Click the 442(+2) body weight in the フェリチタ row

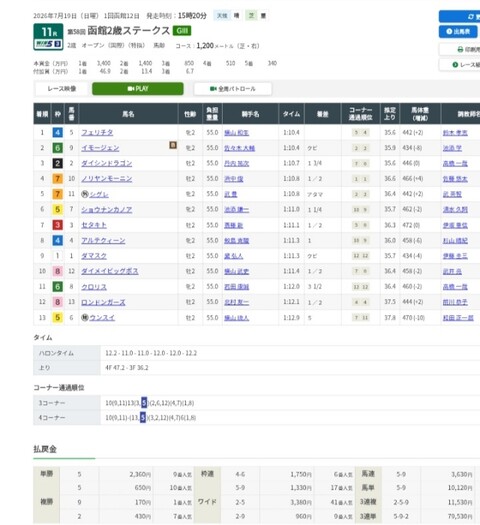(x=413, y=133)
